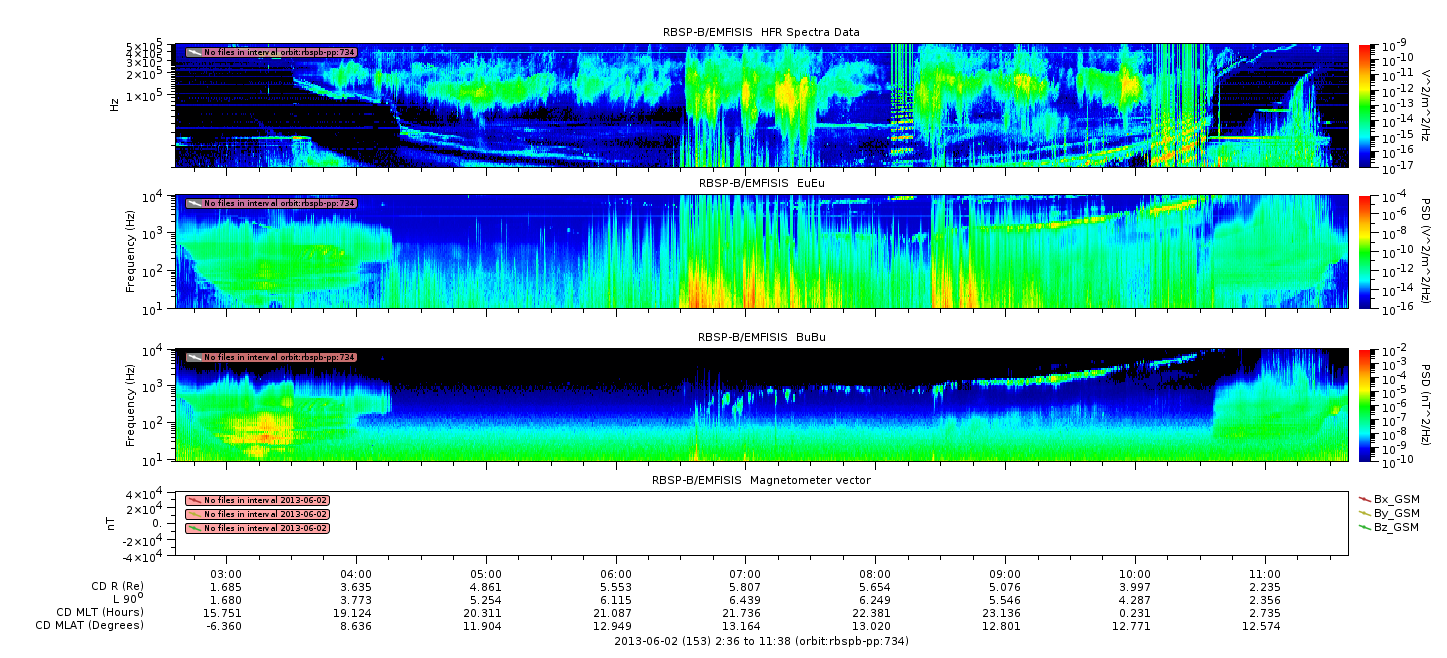The image size is (1447, 658).
Task: Click the warning icon in the BuBu panel
Action: pos(194,357)
